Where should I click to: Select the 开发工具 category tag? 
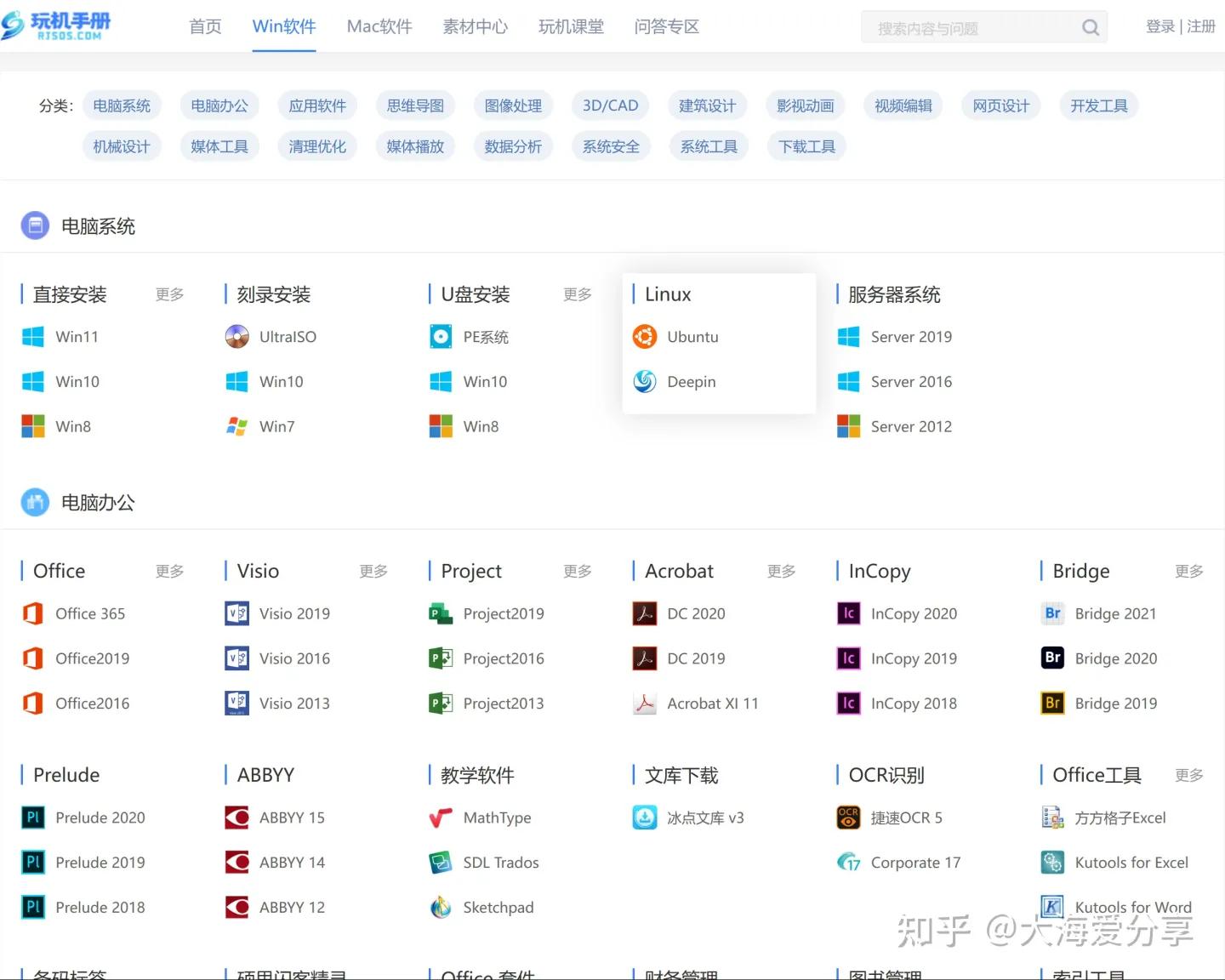tap(1098, 105)
